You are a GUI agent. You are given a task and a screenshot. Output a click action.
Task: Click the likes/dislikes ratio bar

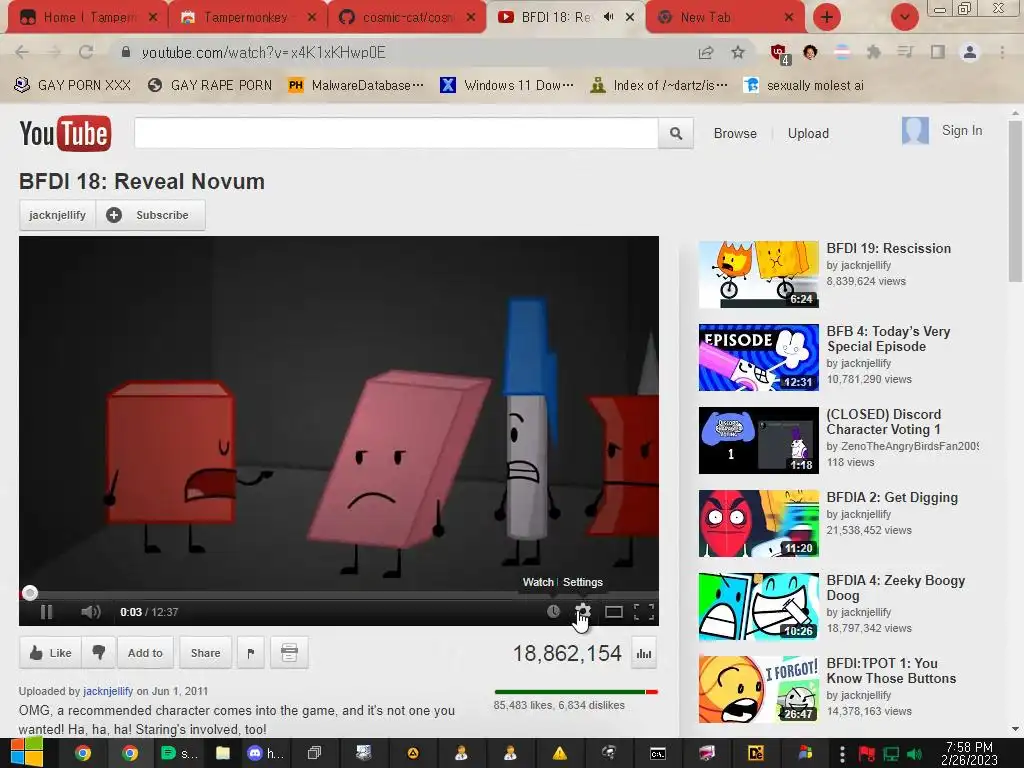576,692
